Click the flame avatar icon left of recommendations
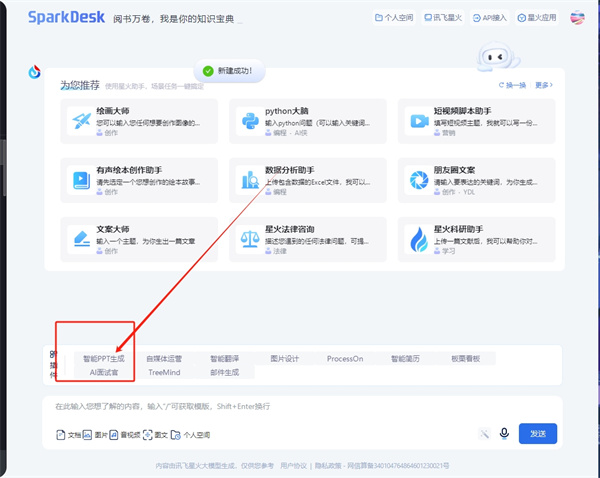The width and height of the screenshot is (600, 478). pos(34,72)
